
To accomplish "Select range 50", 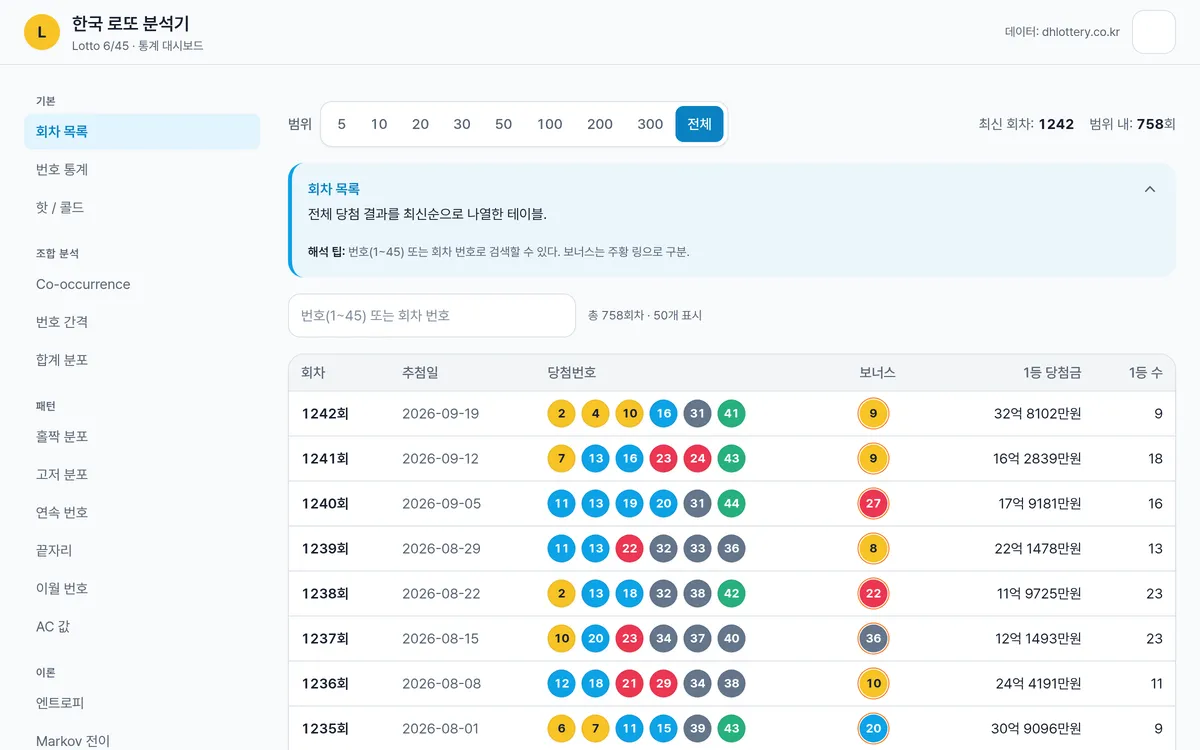I will click(503, 124).
